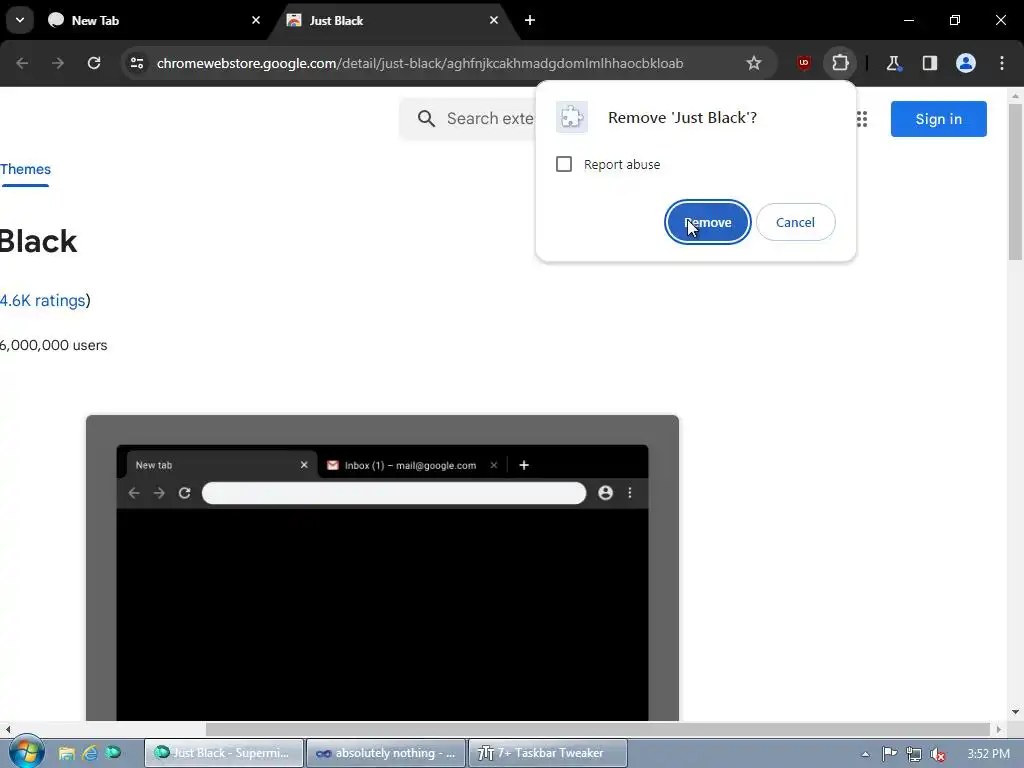Open the pinned Supermium taskbar icon

coord(113,753)
